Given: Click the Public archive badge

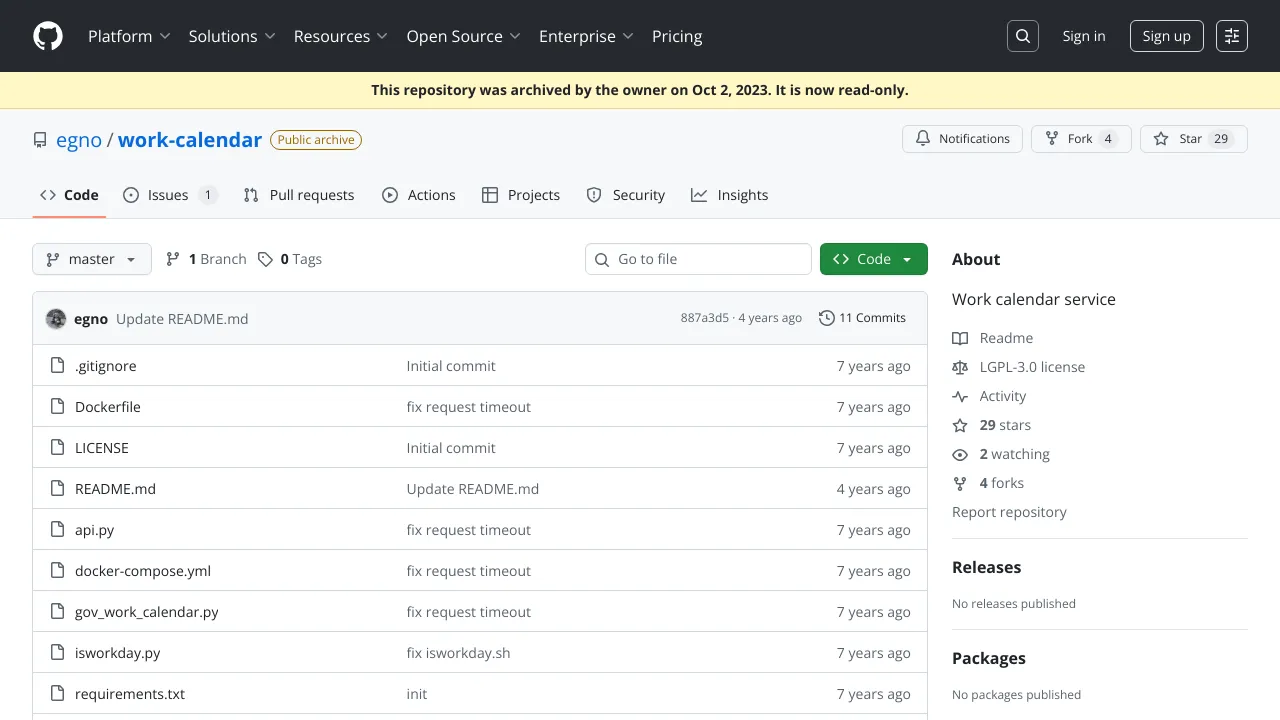Looking at the screenshot, I should pos(316,140).
